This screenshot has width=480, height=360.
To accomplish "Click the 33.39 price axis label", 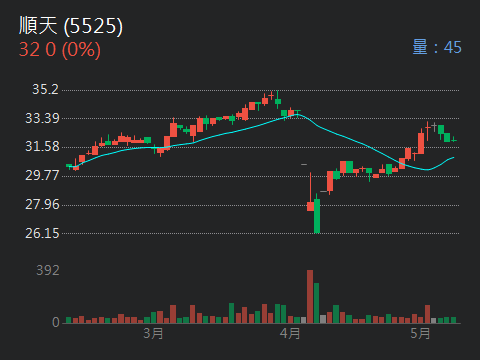I will point(42,118).
